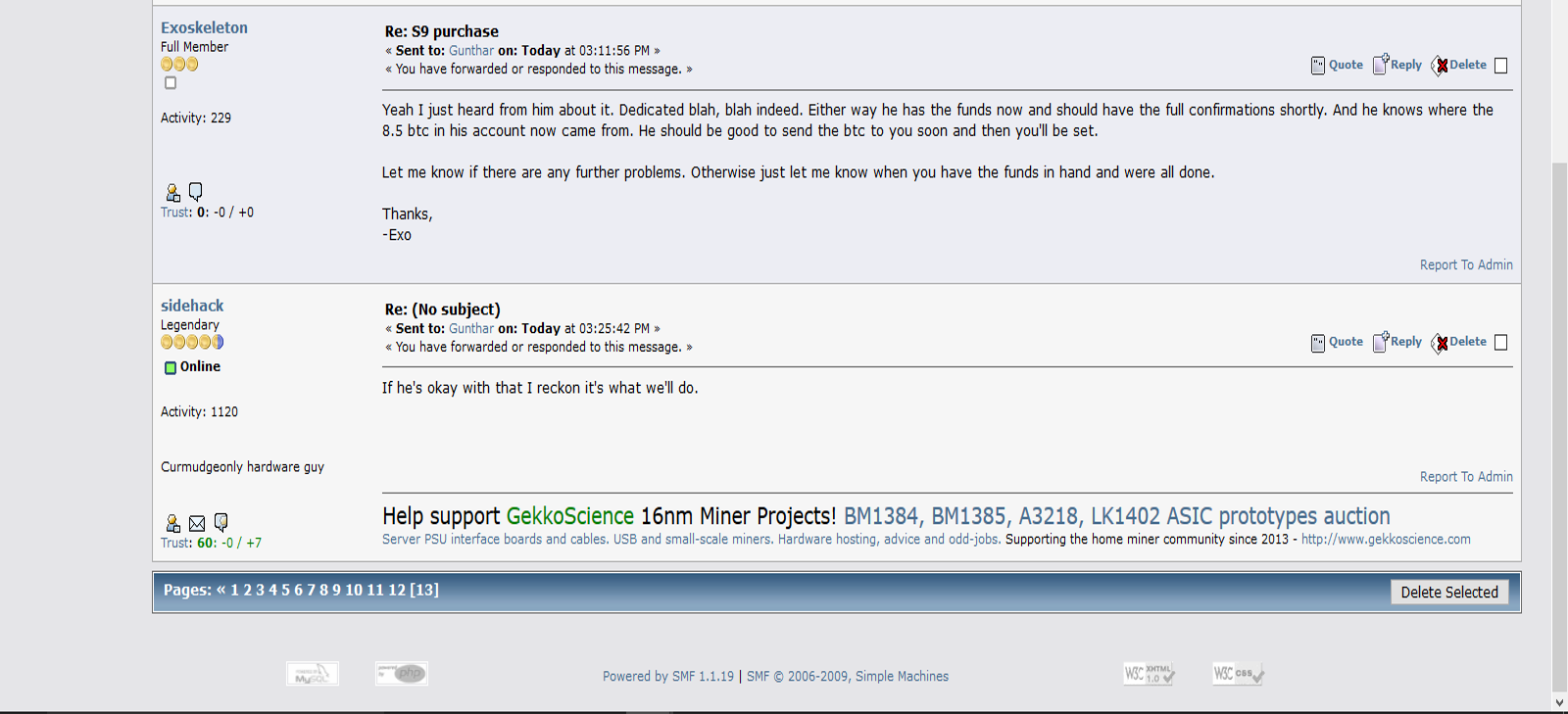This screenshot has width=1568, height=714.
Task: Open Exoskeleton username link
Action: (x=204, y=27)
